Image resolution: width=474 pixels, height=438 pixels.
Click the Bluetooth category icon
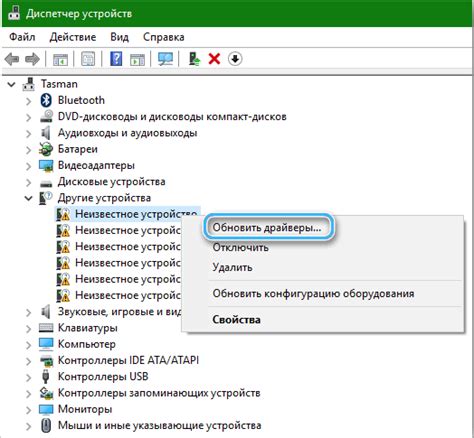tap(46, 100)
